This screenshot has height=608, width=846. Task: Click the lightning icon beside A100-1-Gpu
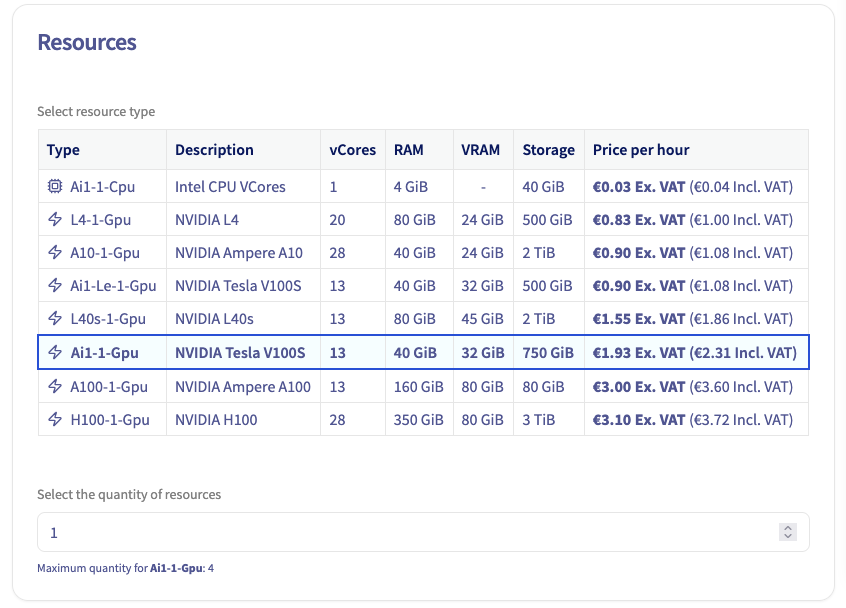click(55, 387)
